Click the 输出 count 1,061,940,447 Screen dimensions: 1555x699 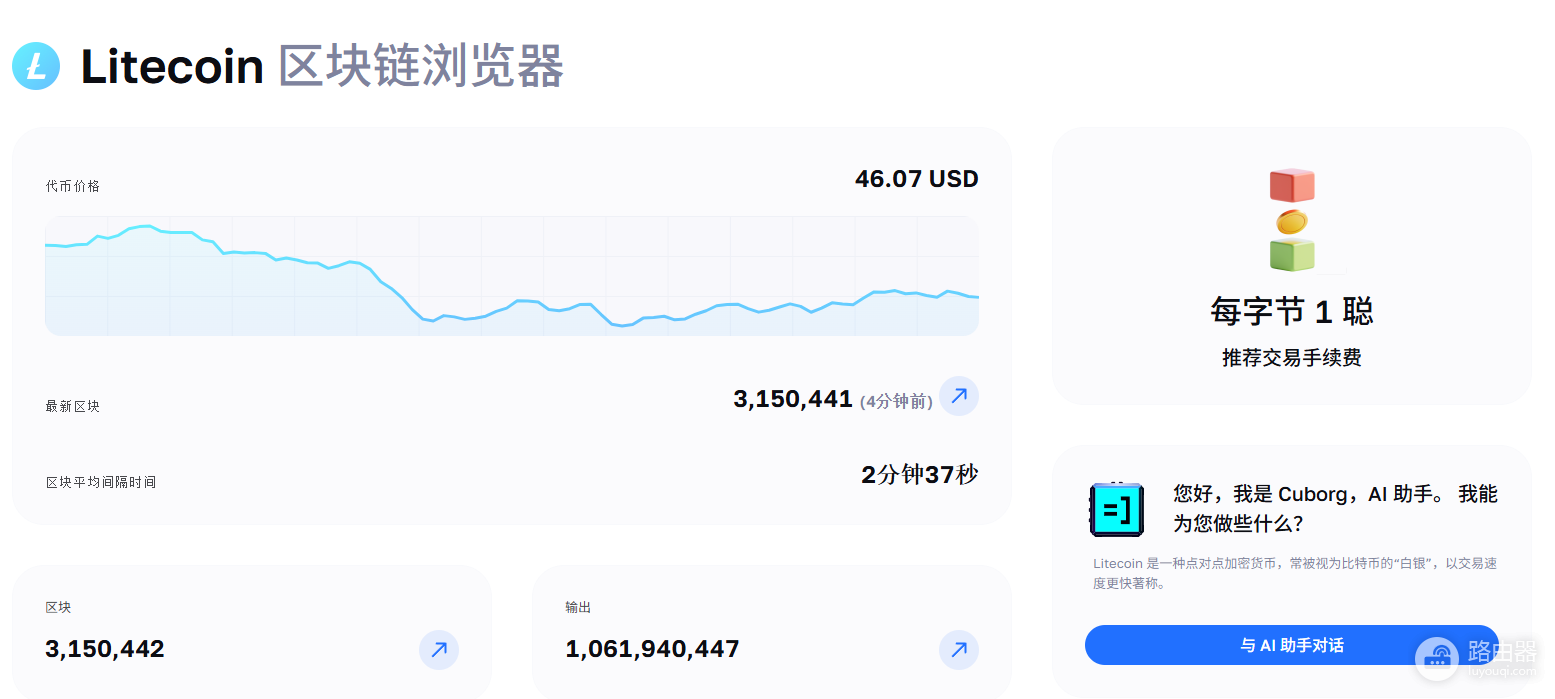pyautogui.click(x=652, y=649)
